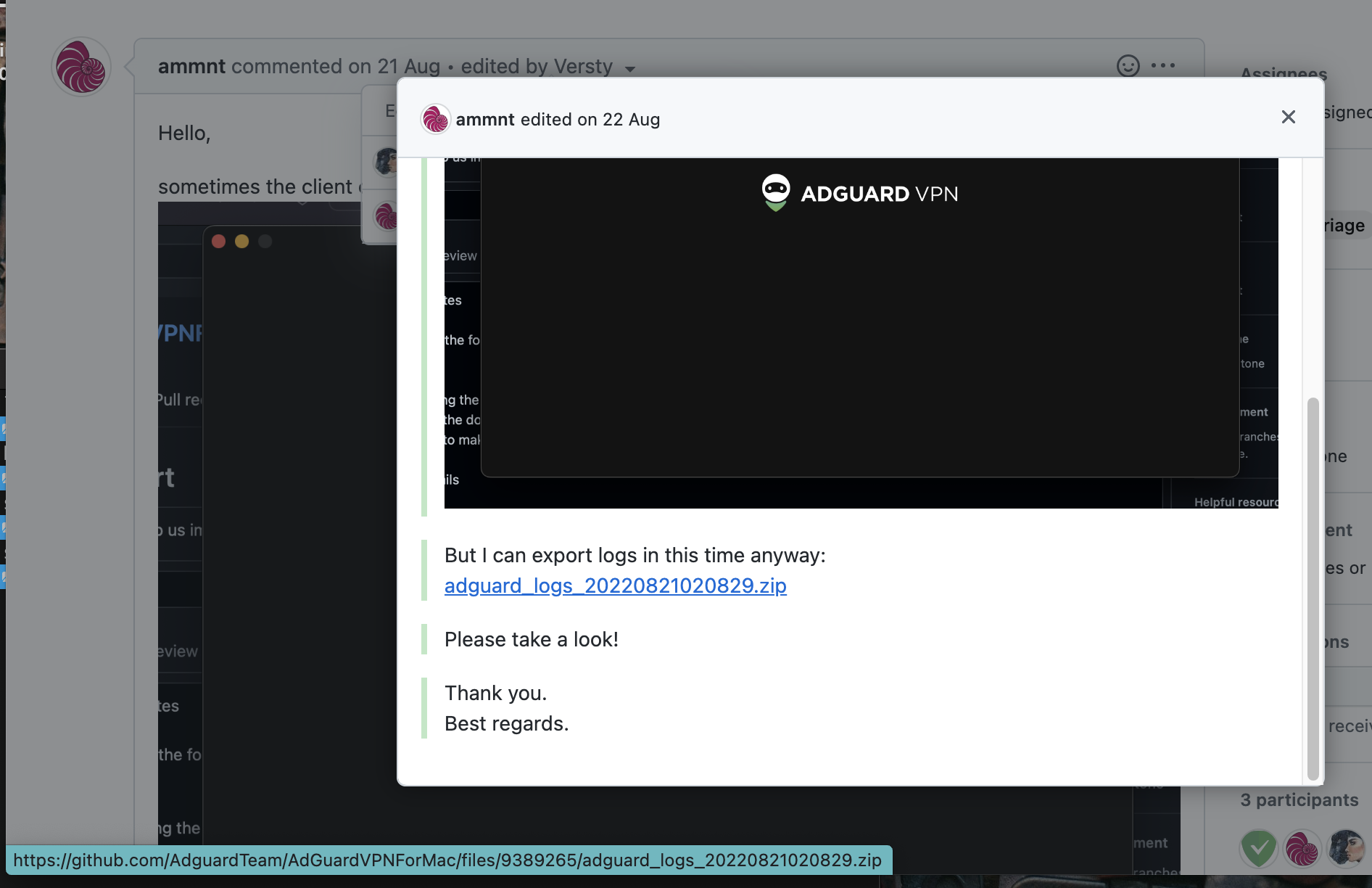Click ammnt's avatar beside the original comment
The height and width of the screenshot is (888, 1372).
(80, 66)
